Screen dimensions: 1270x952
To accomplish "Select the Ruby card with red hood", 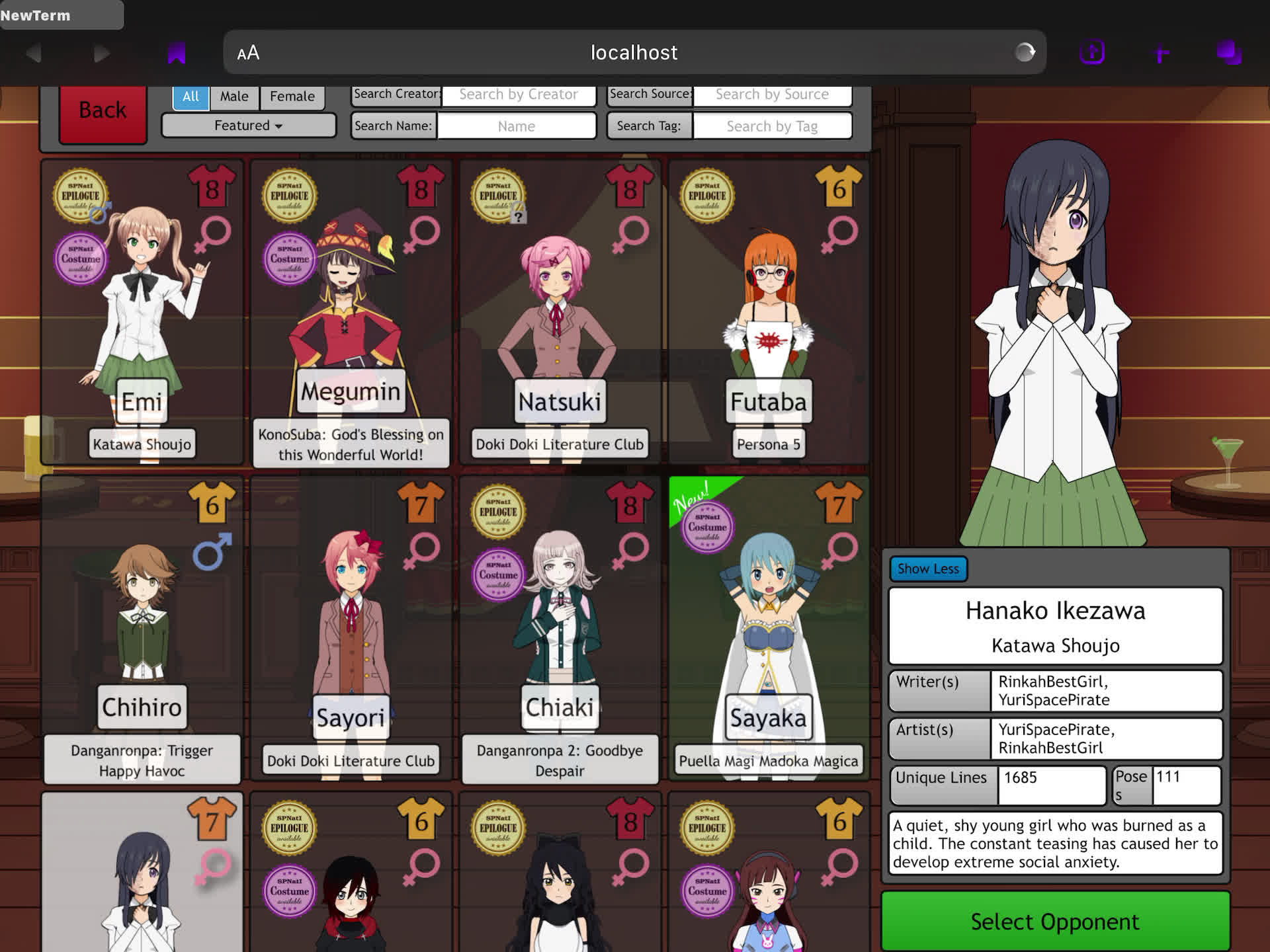I will (351, 873).
